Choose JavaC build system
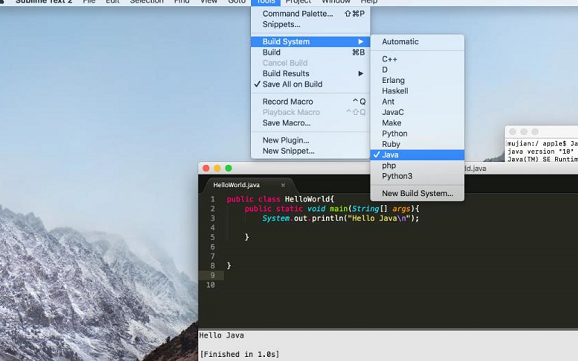The height and width of the screenshot is (361, 578). [x=417, y=112]
